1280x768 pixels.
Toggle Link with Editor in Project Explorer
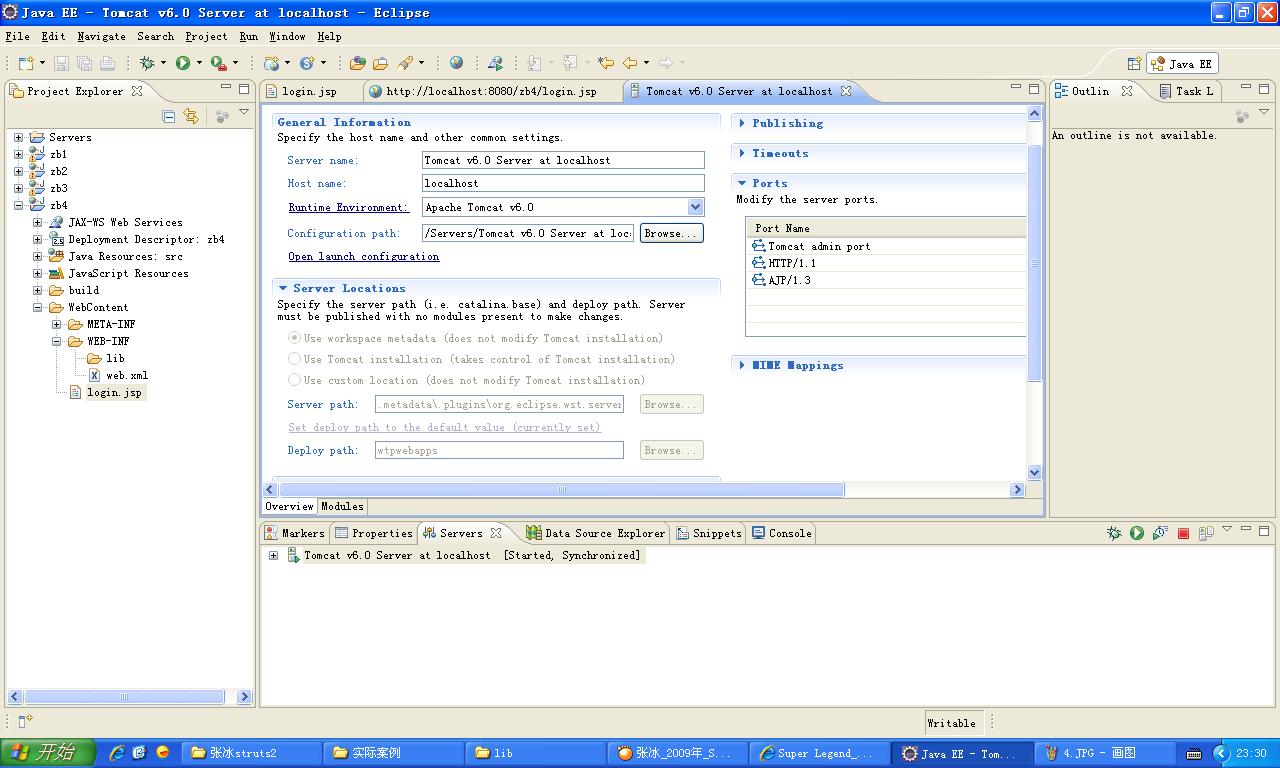(x=191, y=117)
